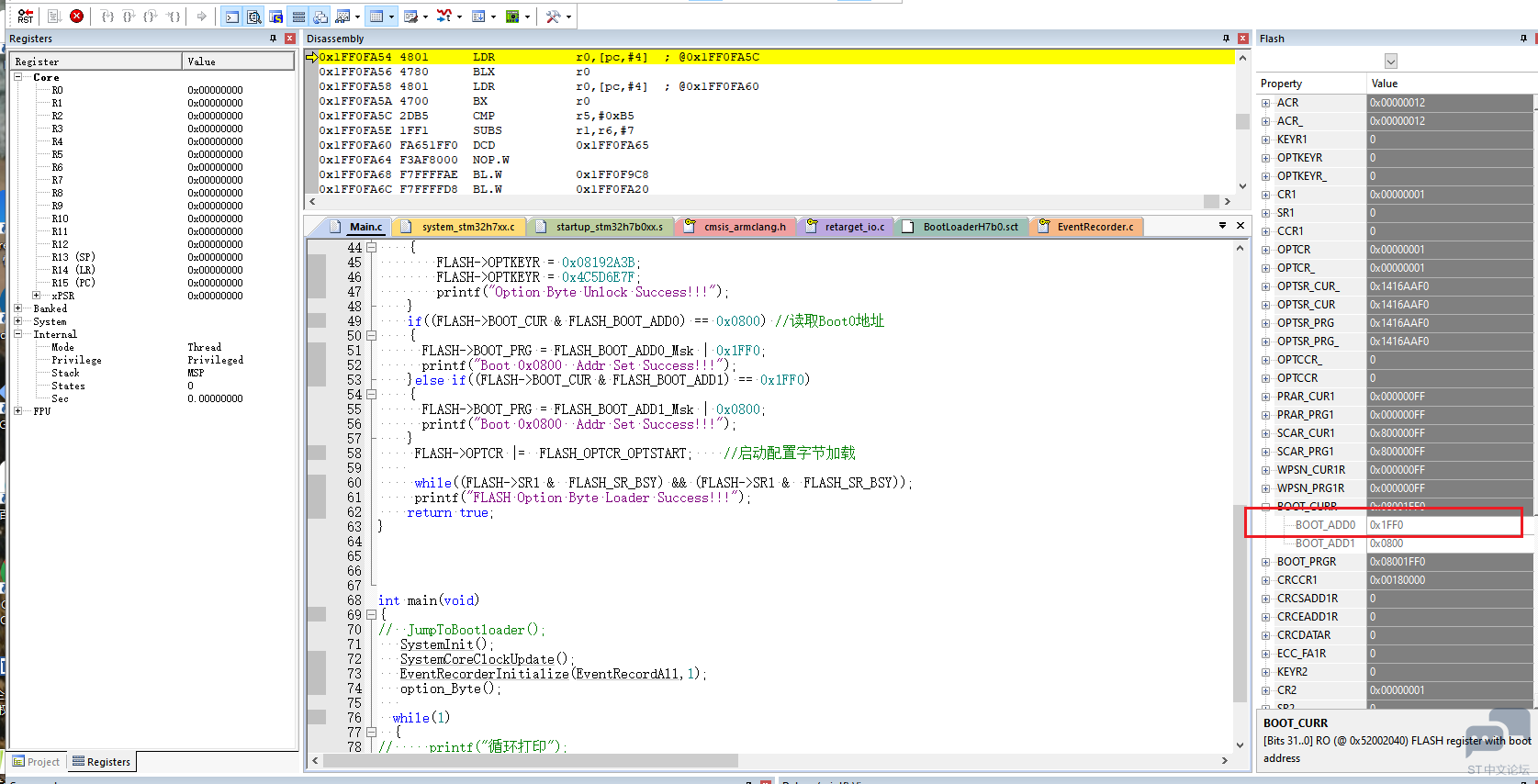Screen dimensions: 1538x784
Task: Open Memory Windows dropdown arrow
Action: (391, 17)
